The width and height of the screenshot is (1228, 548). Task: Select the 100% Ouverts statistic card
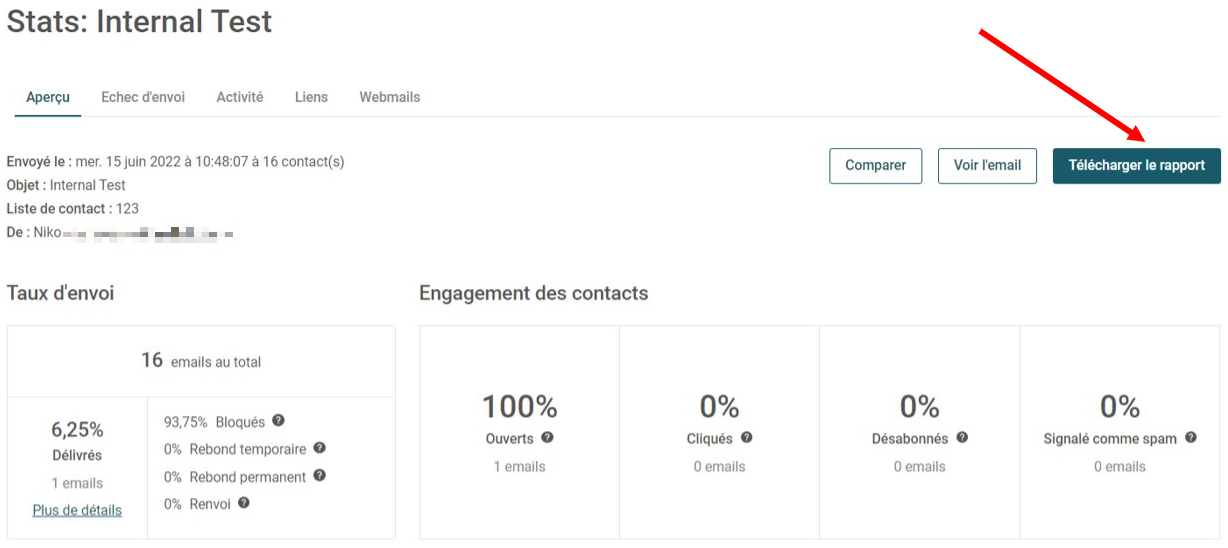[520, 432]
